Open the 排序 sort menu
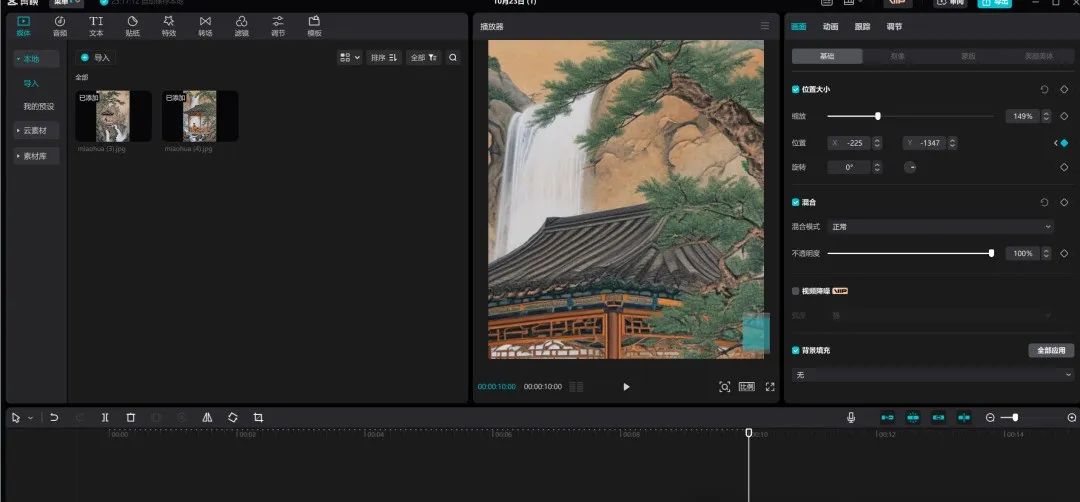Viewport: 1080px width, 502px height. click(384, 58)
